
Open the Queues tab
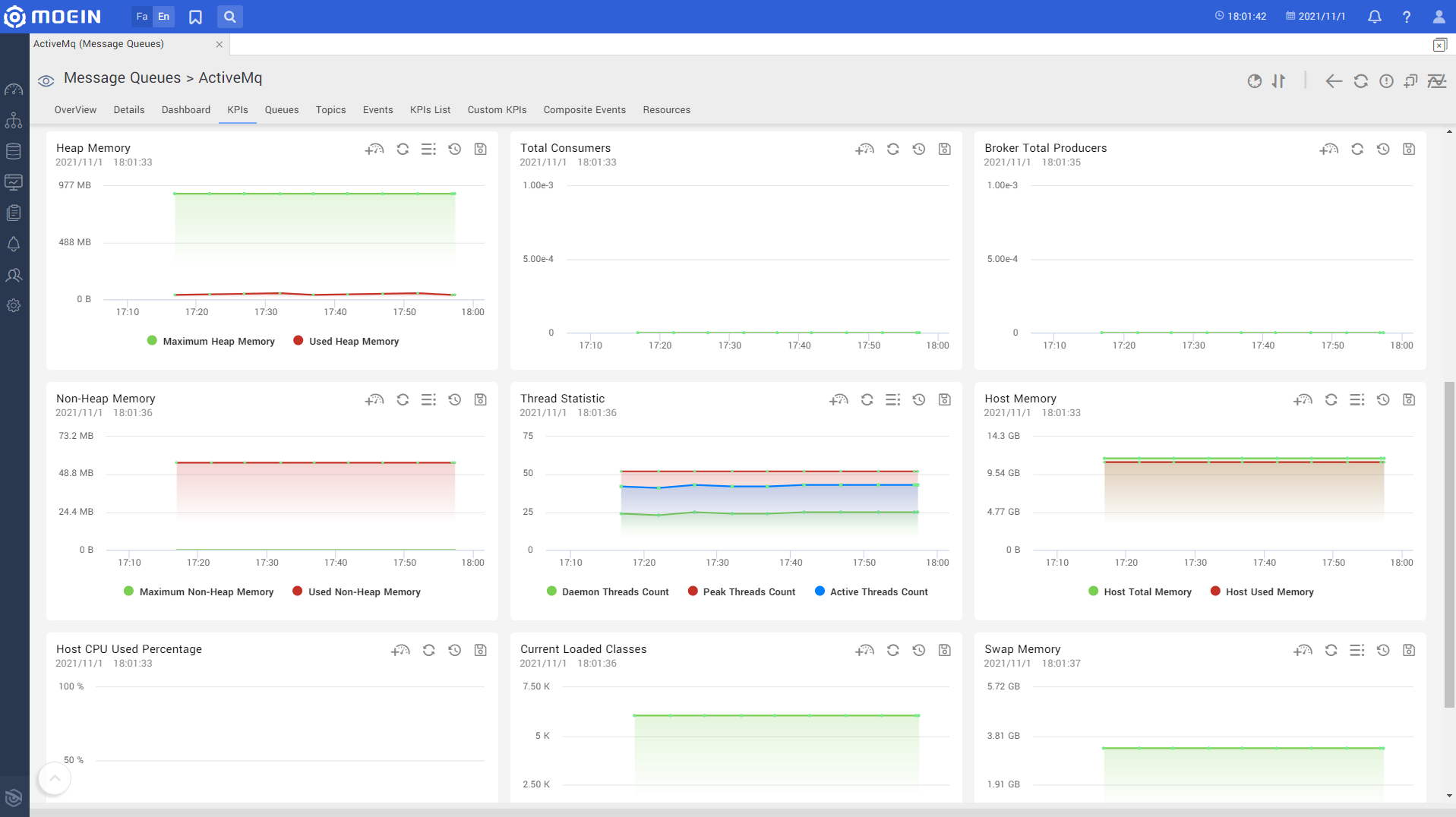pyautogui.click(x=282, y=110)
